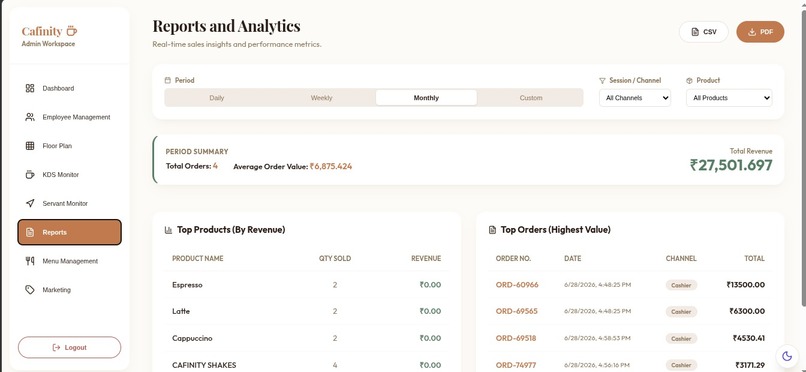Click the bar chart icon beside Top Products
This screenshot has height=372, width=806.
(168, 230)
